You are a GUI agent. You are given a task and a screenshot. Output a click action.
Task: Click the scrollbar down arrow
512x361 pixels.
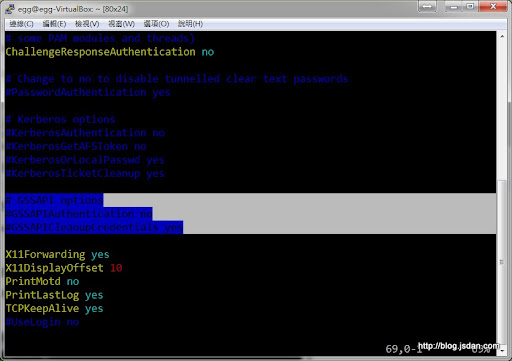tap(502, 351)
